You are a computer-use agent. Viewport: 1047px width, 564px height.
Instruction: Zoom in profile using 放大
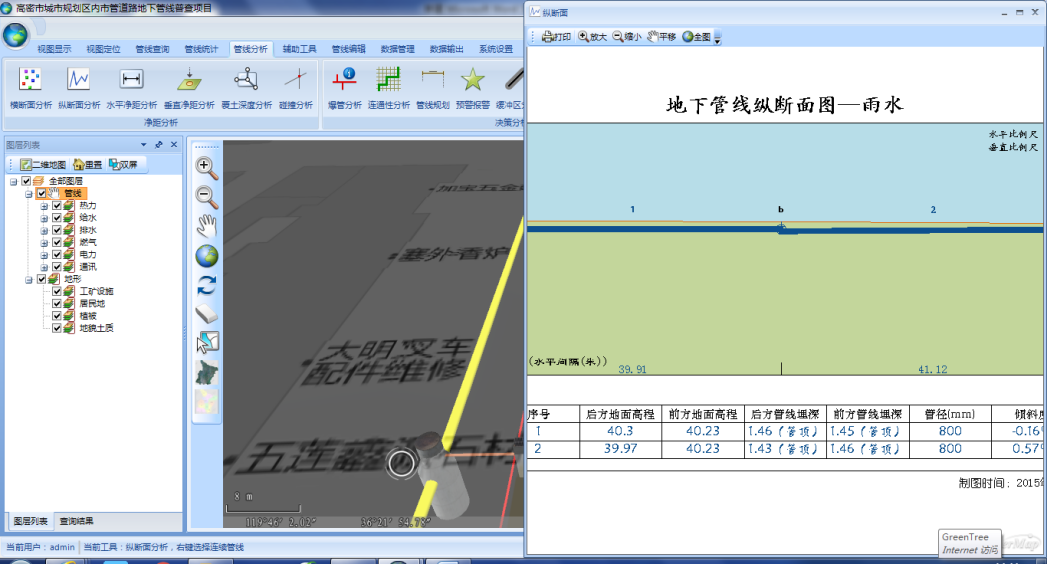tap(592, 37)
